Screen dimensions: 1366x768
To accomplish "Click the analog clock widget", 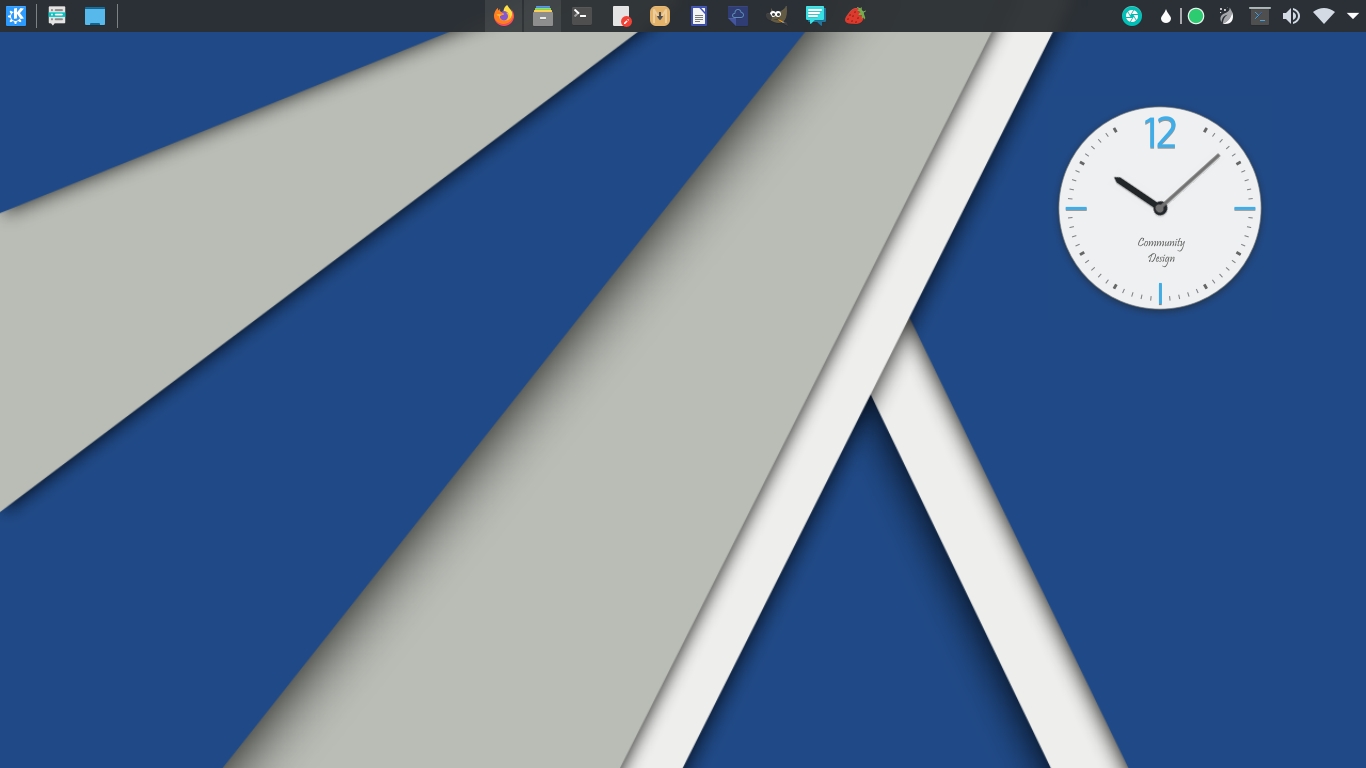I will [1160, 208].
